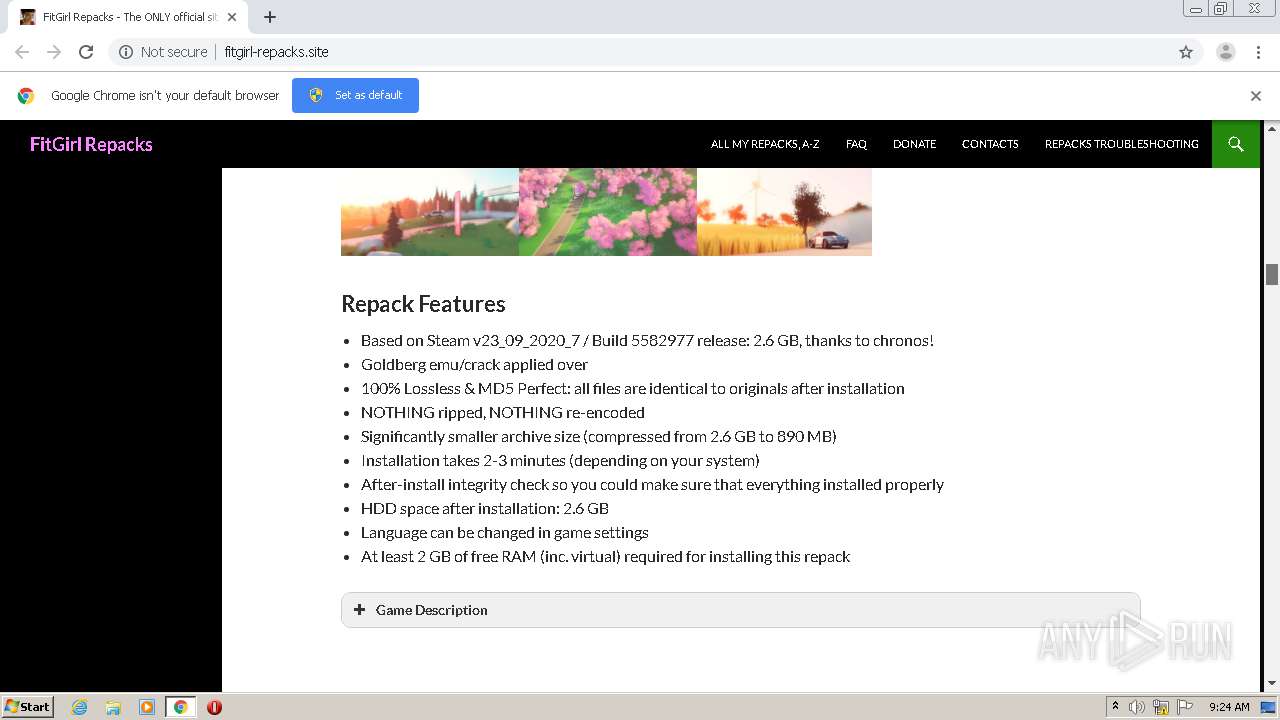Viewport: 1280px width, 720px height.
Task: Click the NOTHING ripped, NOTHING re-encoded line
Action: (x=502, y=412)
